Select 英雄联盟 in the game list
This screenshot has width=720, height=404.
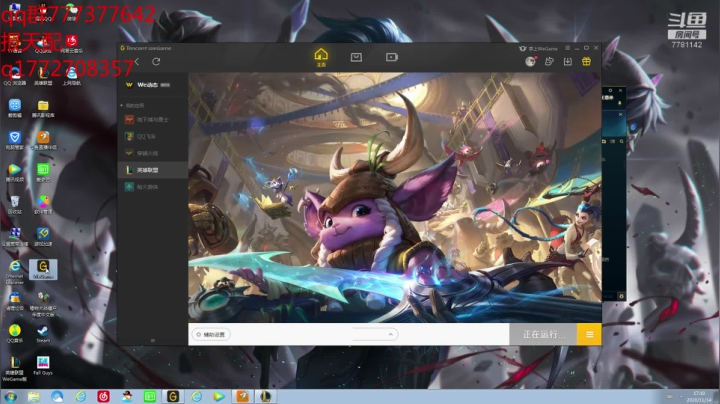pos(152,170)
